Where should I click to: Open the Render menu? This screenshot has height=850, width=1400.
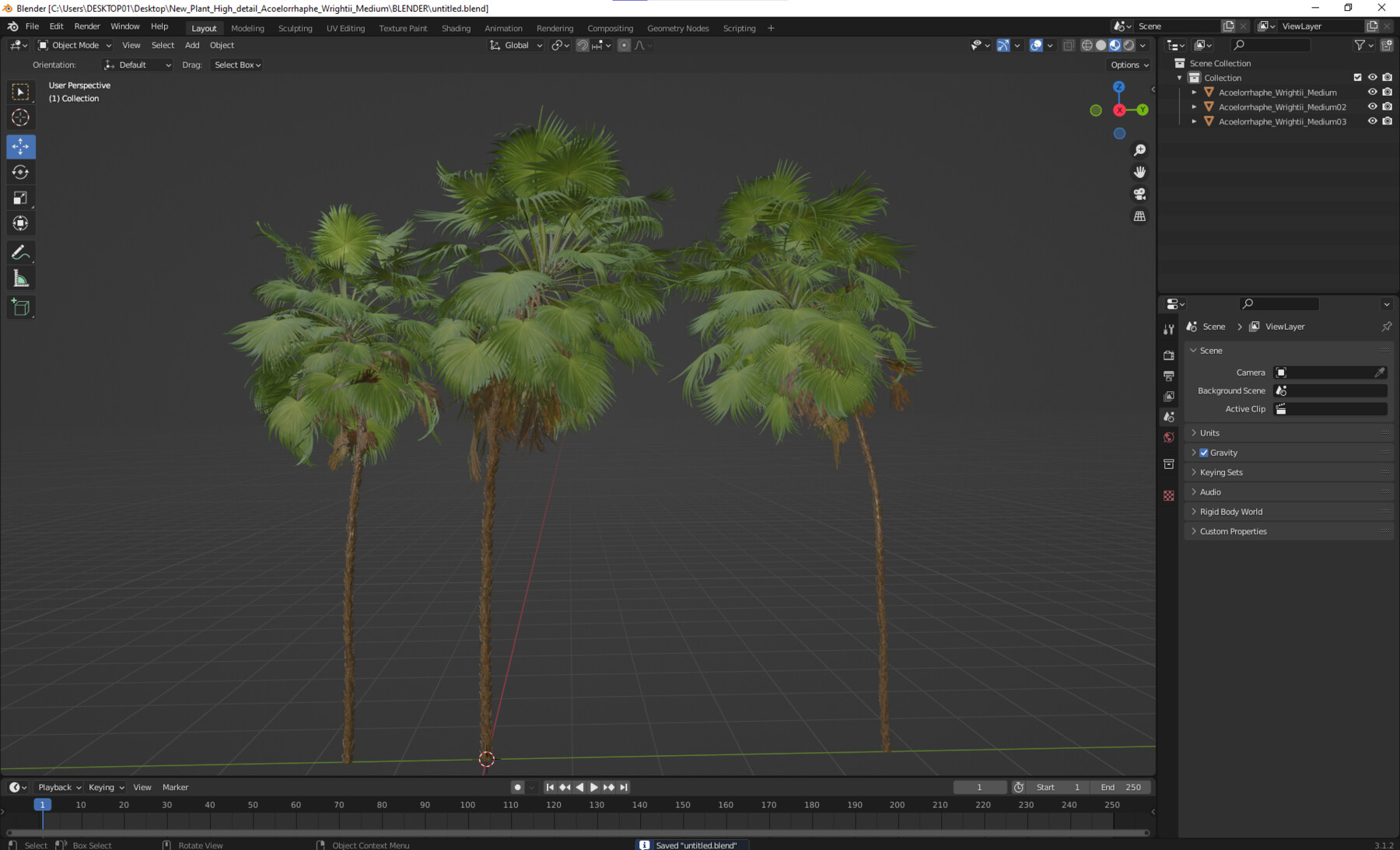click(87, 26)
